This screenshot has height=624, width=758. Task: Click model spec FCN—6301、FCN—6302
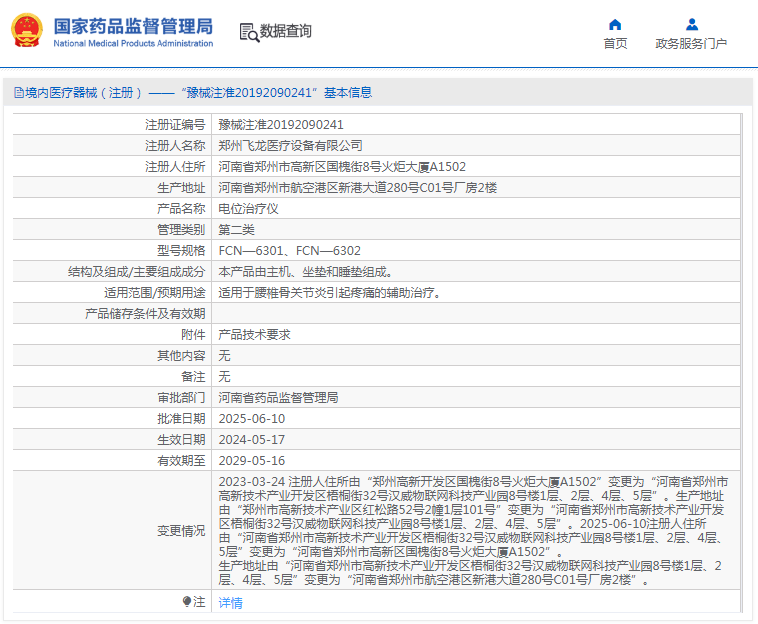click(x=290, y=251)
